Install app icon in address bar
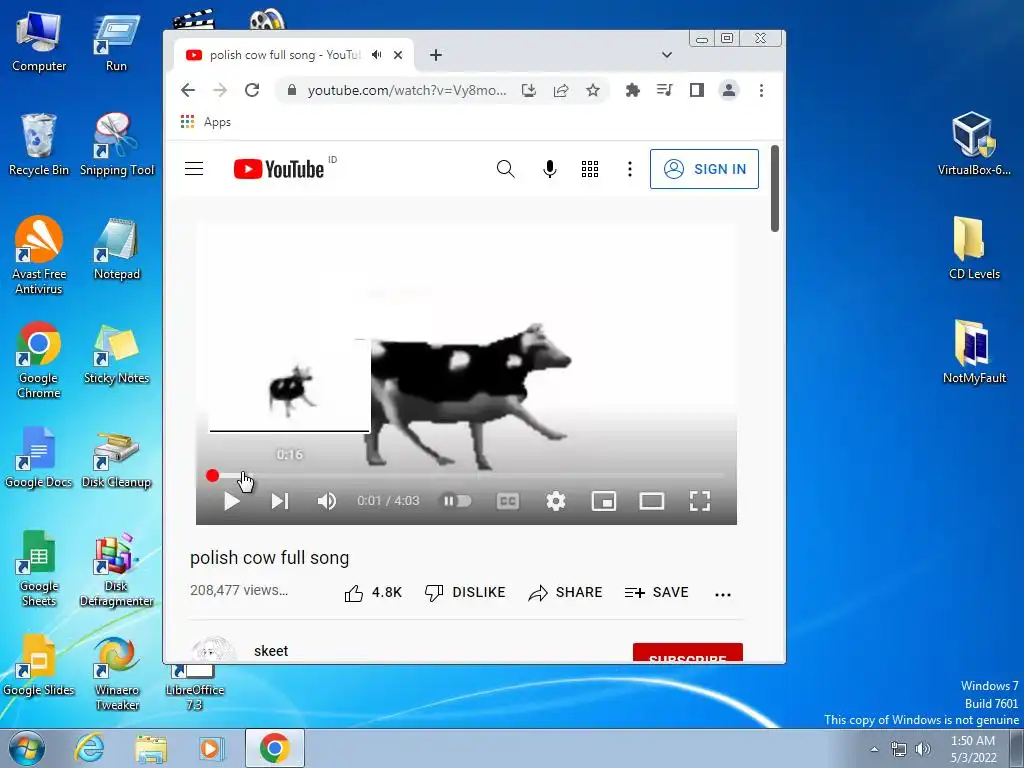This screenshot has height=768, width=1024. (x=529, y=90)
